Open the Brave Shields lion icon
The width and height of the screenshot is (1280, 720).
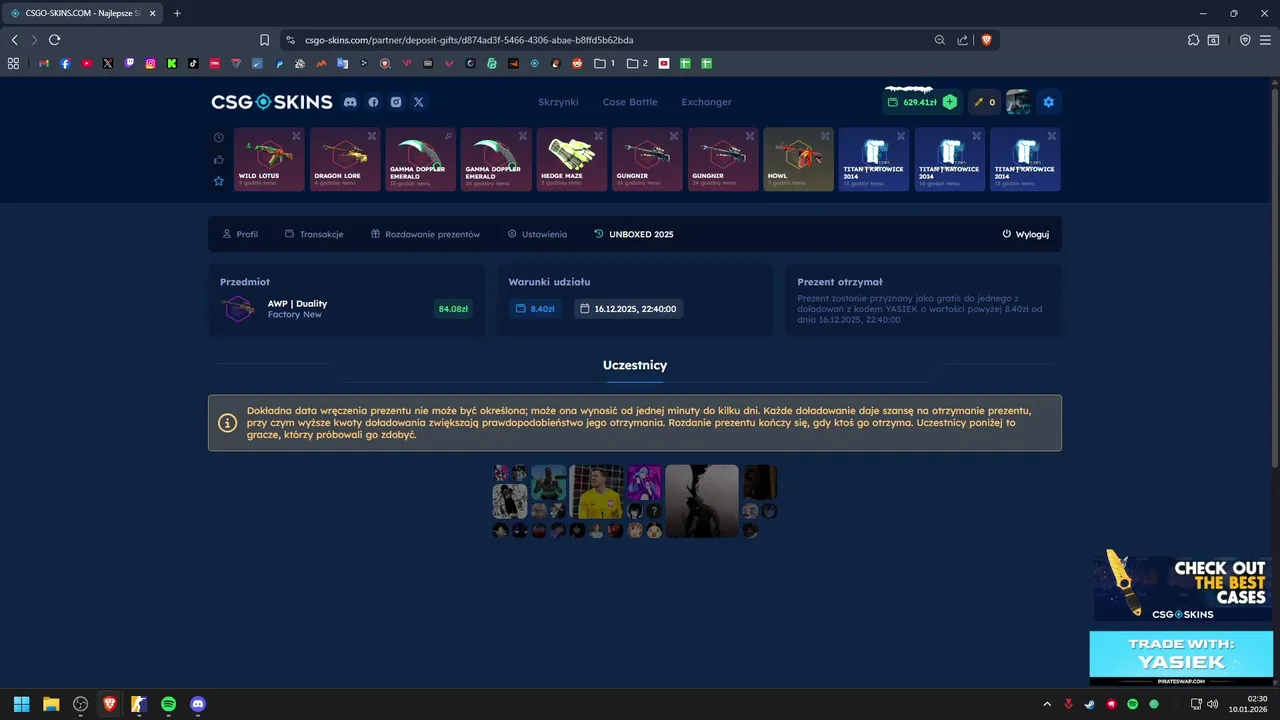(x=987, y=40)
